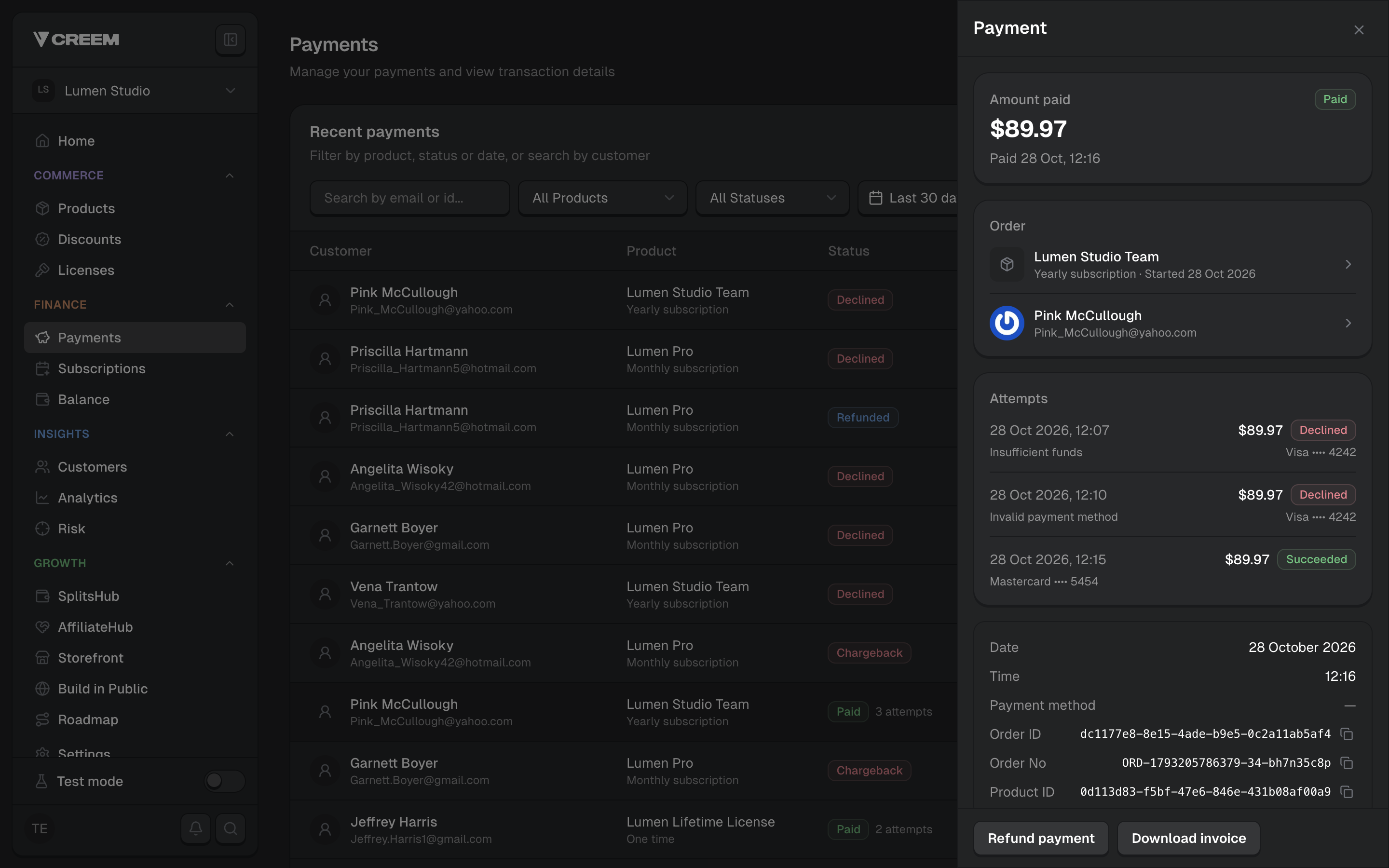Open the All Statuses filter dropdown
1389x868 pixels.
(x=772, y=198)
